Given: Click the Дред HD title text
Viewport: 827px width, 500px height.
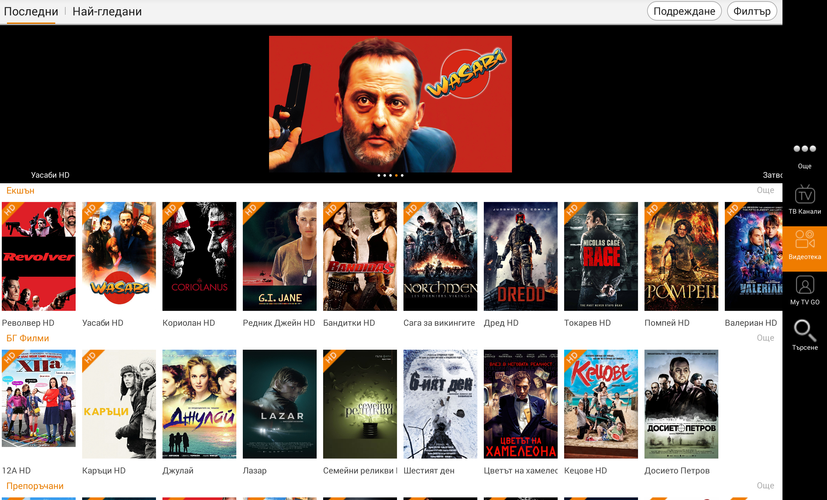Looking at the screenshot, I should pos(501,323).
